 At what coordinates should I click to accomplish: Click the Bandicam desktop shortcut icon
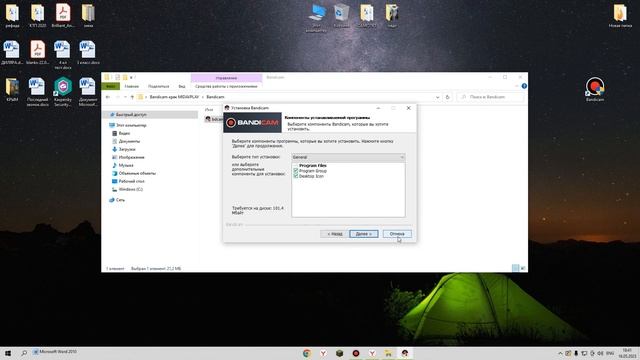(x=595, y=89)
